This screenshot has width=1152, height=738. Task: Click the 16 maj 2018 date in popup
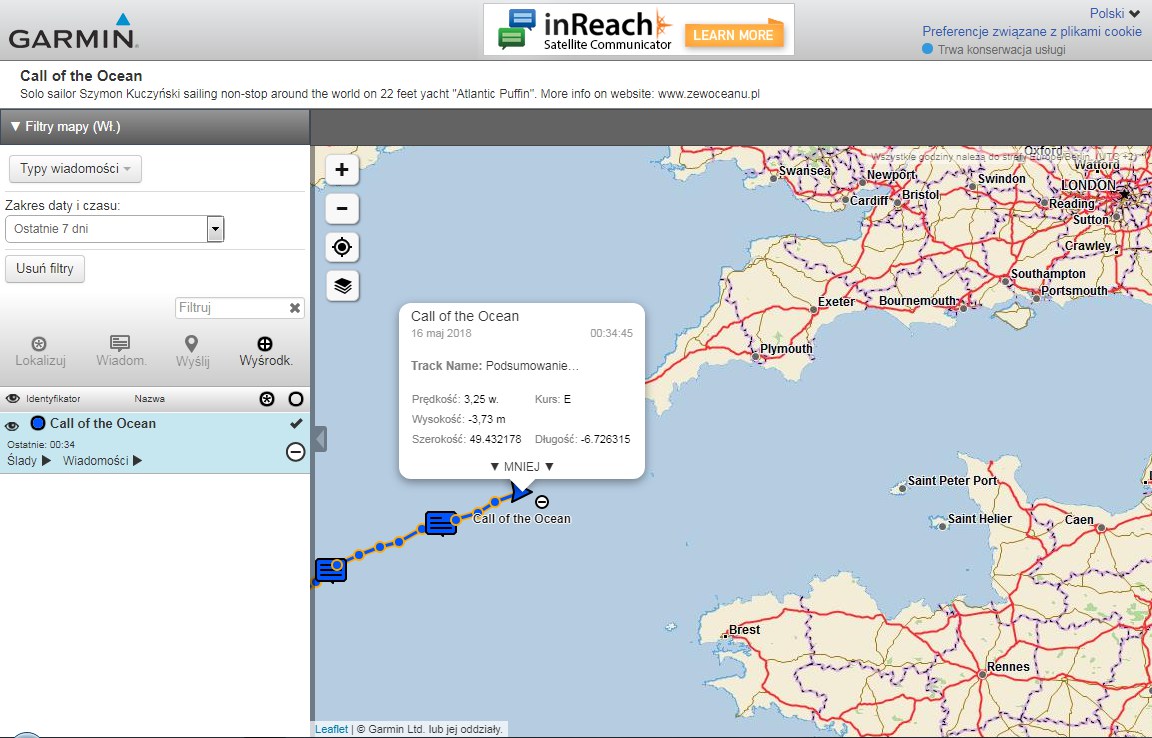(x=441, y=334)
